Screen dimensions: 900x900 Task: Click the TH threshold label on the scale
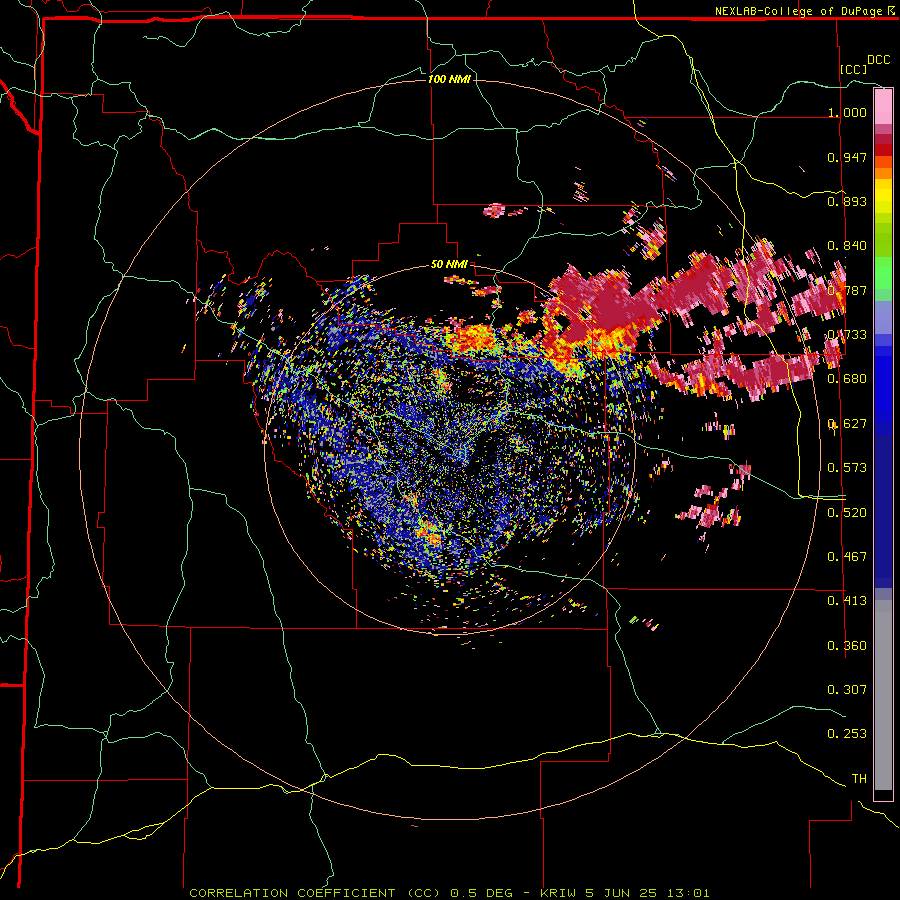tap(859, 779)
